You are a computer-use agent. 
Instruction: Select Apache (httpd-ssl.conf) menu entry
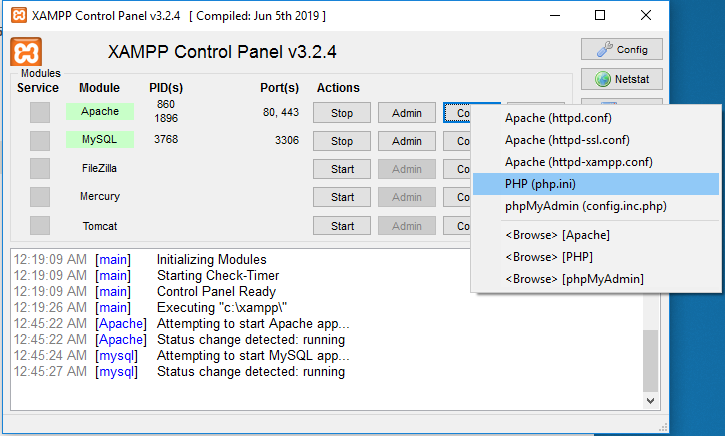(x=596, y=140)
